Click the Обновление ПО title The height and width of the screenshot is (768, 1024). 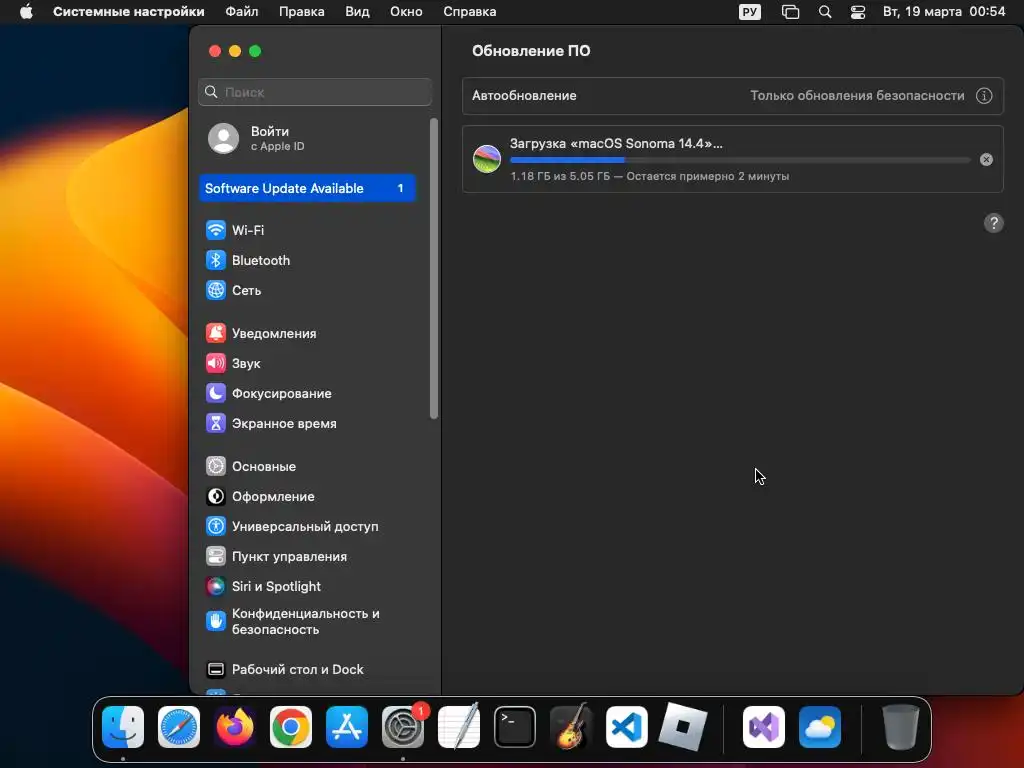click(531, 51)
